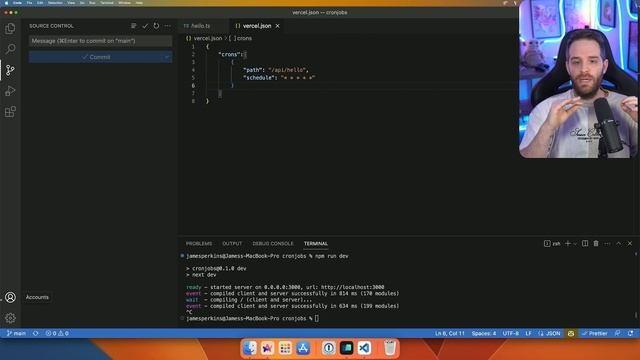
Task: Select the Source Control activity bar icon
Action: tap(10, 70)
